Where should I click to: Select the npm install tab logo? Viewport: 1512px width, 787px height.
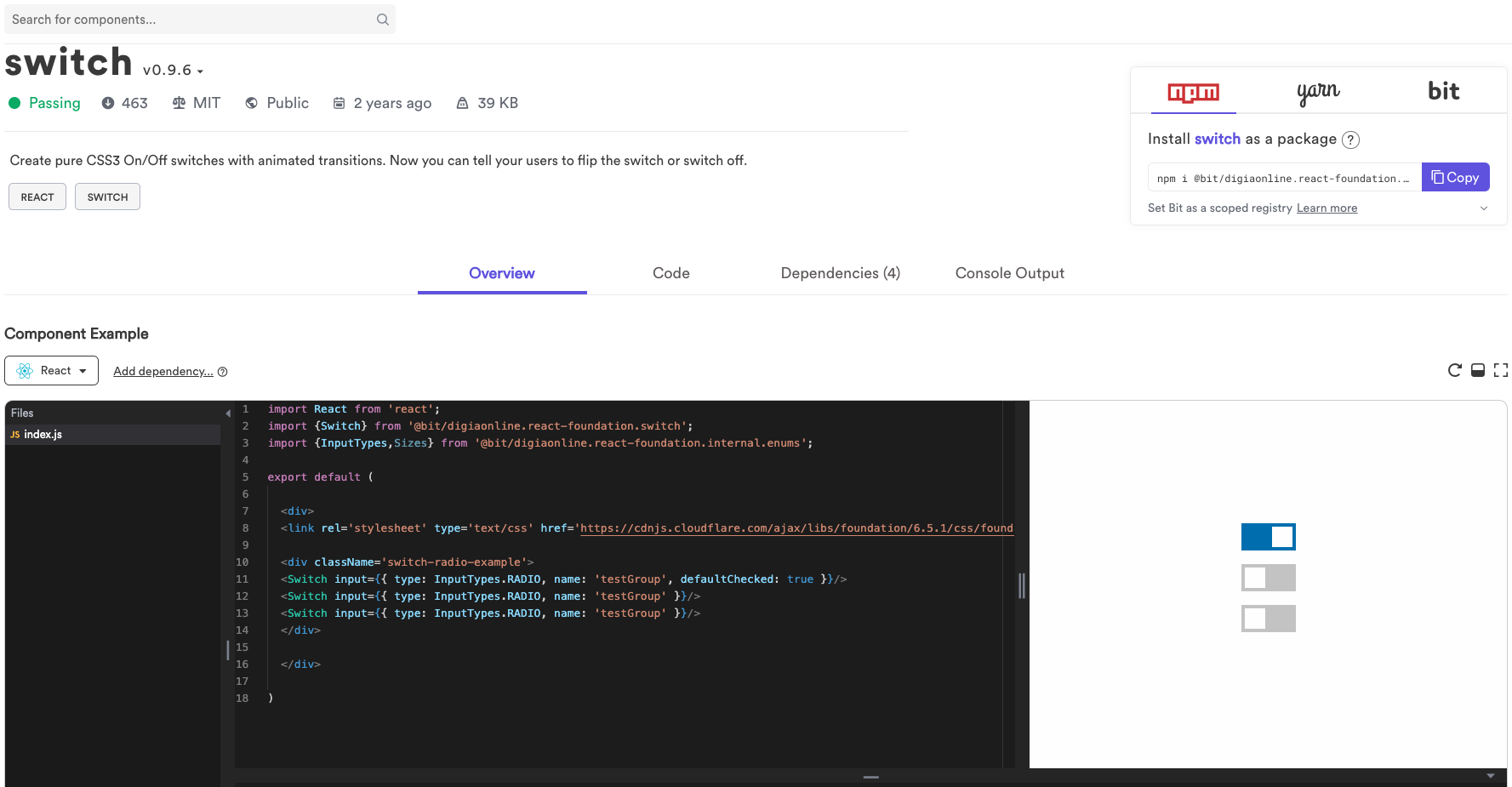[1193, 94]
